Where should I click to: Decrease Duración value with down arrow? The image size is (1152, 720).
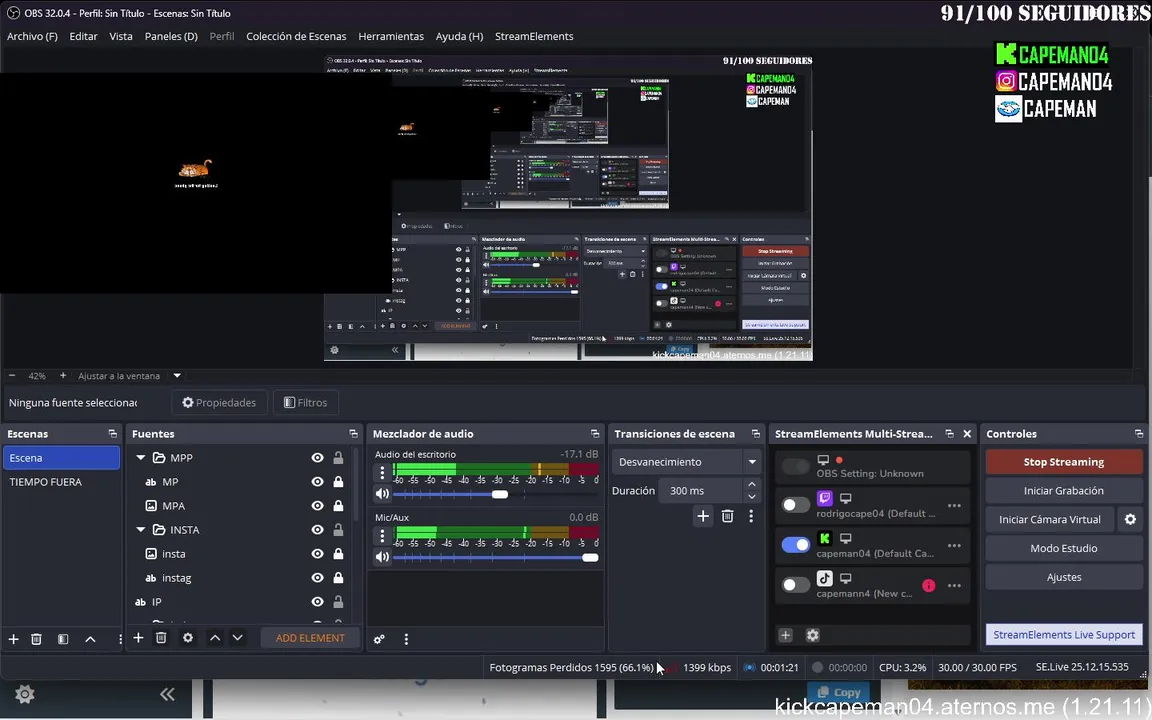coord(752,497)
